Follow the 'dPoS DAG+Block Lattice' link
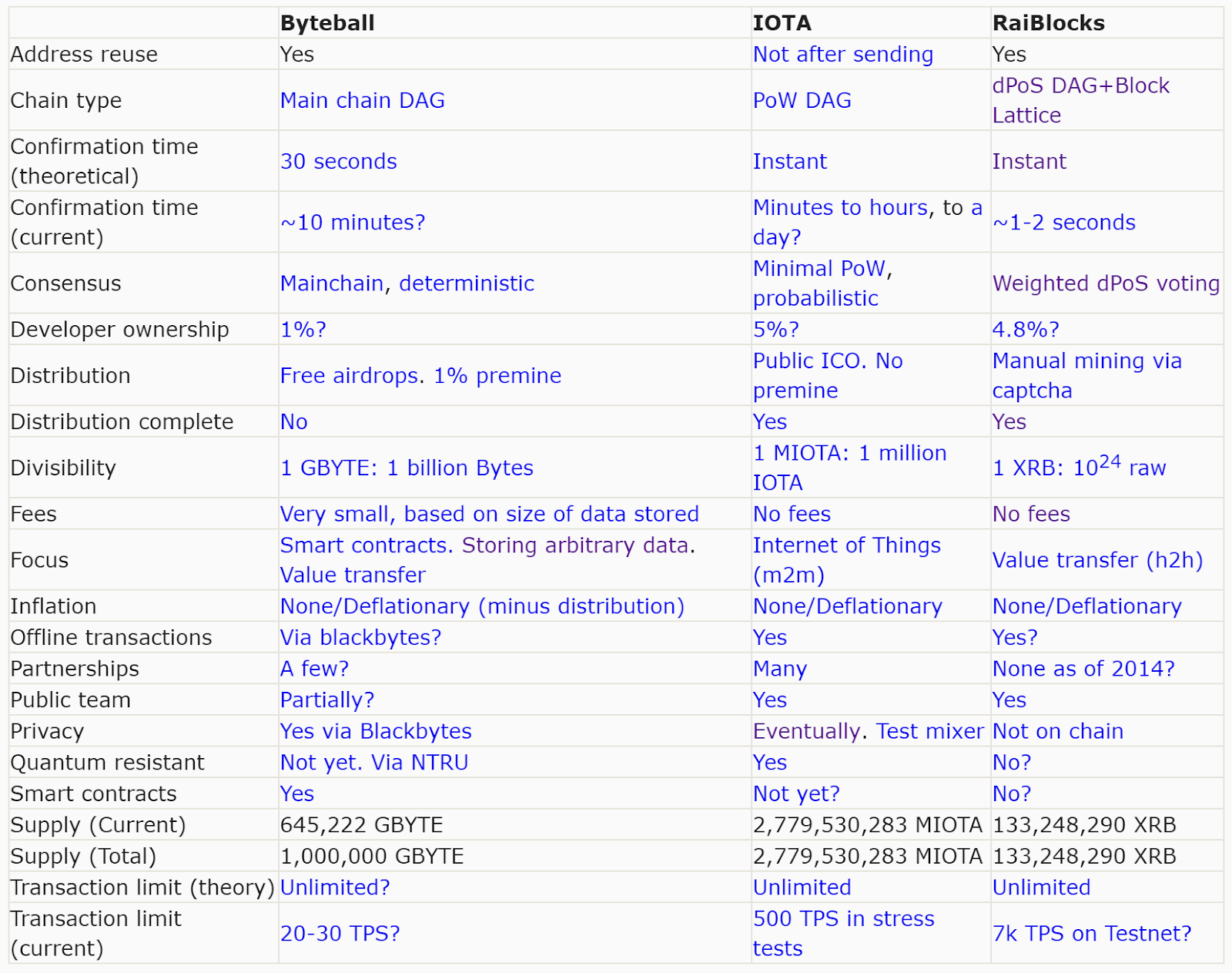This screenshot has width=1232, height=973. point(1080,100)
